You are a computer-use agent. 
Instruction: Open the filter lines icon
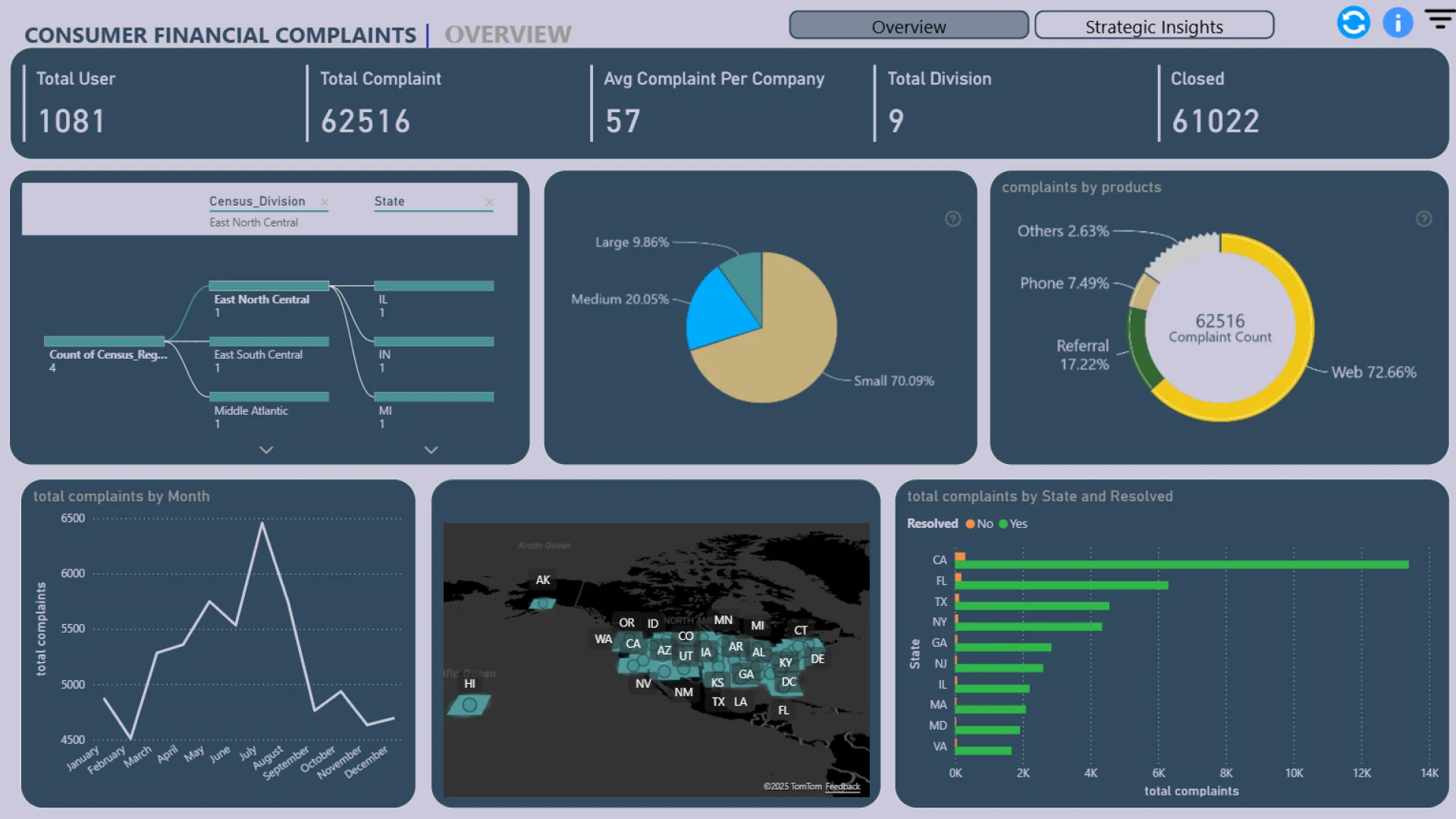[1439, 19]
